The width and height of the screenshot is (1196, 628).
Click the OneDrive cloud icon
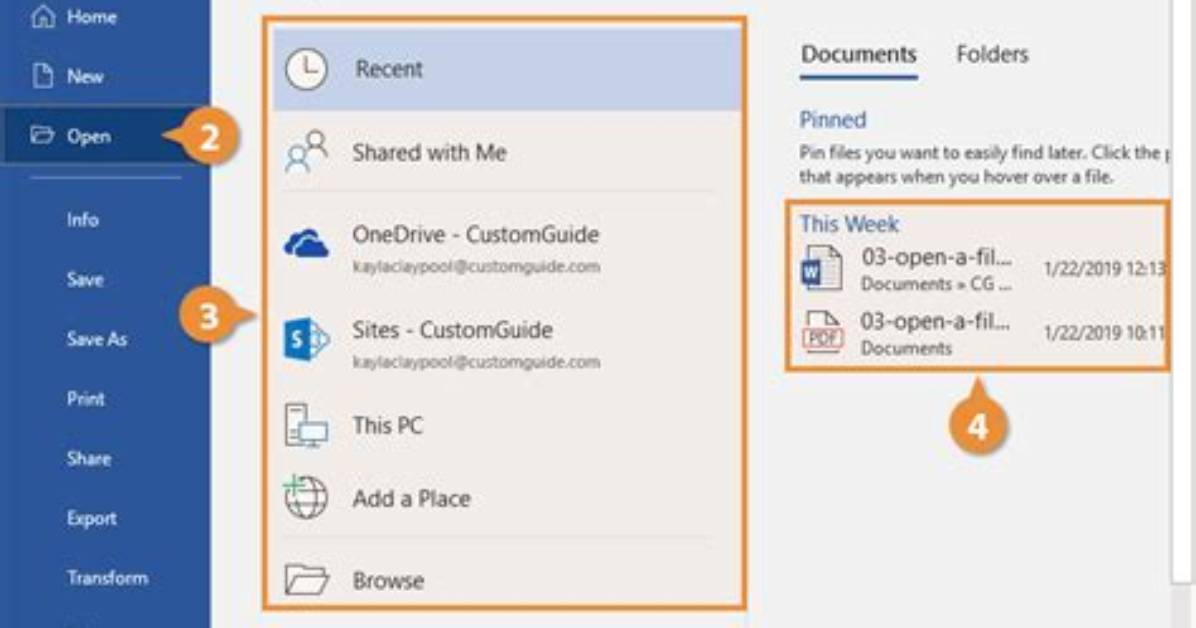point(307,244)
